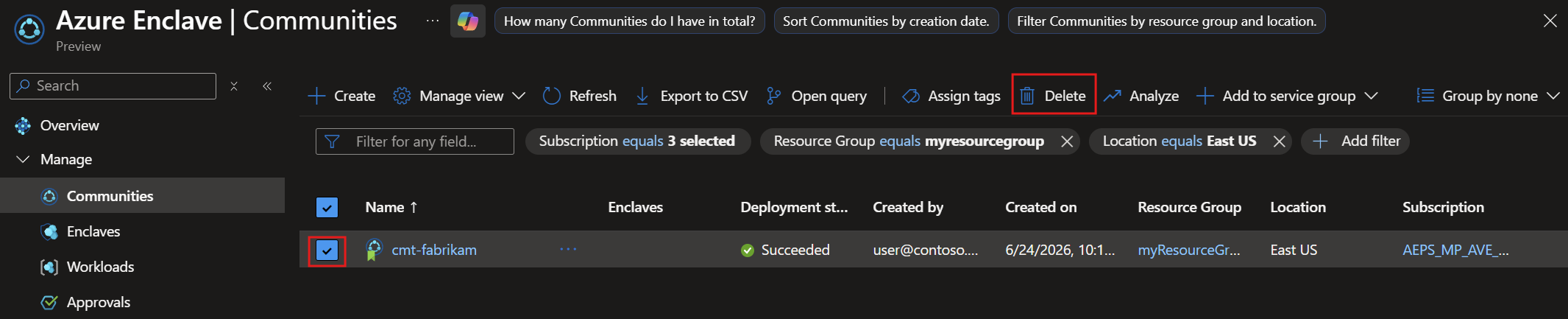Click the Group by list icon
Screen dimensions: 1568x319
click(x=1425, y=96)
